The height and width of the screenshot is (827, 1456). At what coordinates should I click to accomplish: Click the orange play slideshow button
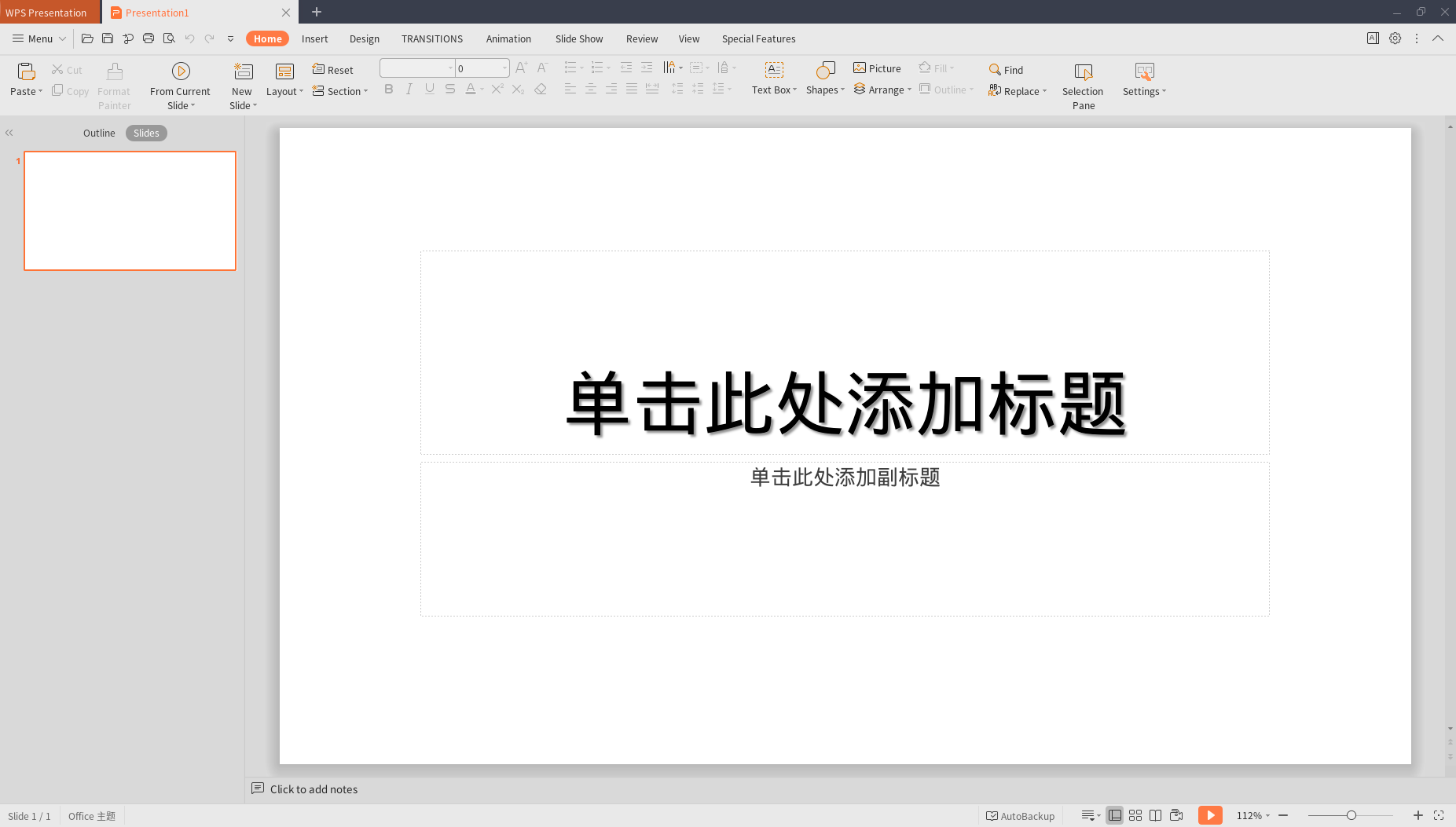point(1209,815)
